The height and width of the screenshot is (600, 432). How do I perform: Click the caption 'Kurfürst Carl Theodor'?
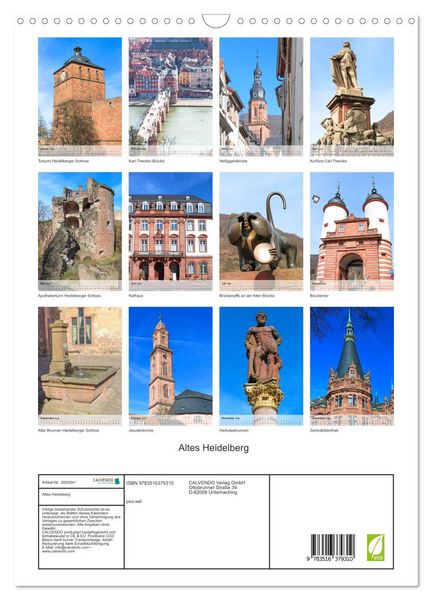coord(329,161)
